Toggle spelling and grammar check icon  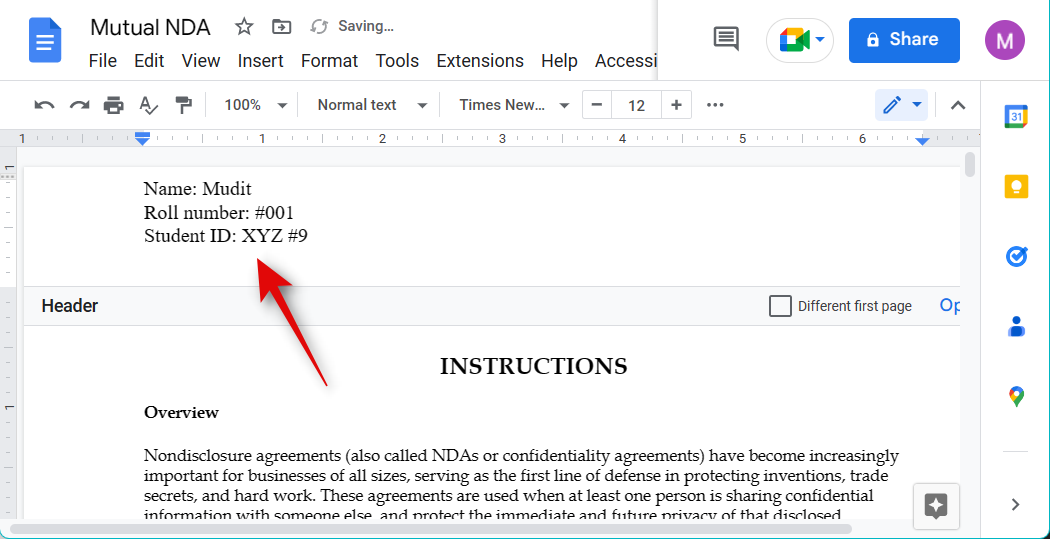[149, 105]
